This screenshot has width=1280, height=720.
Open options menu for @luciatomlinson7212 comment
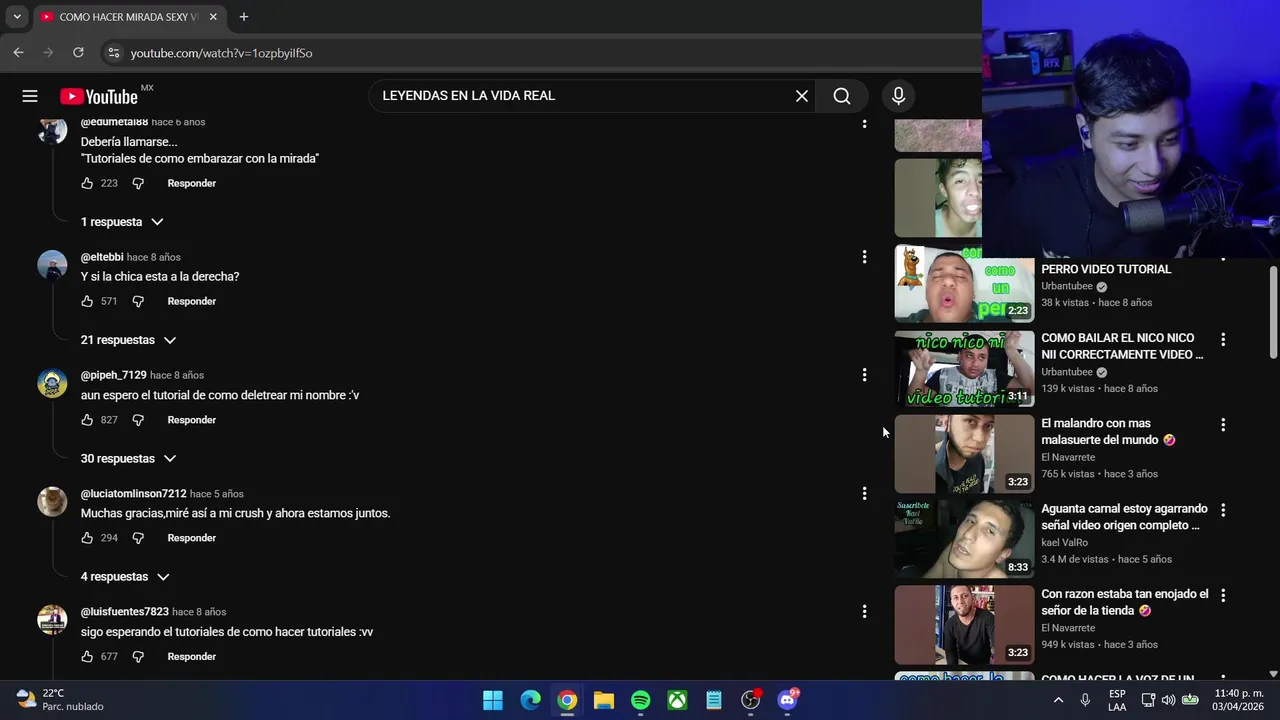click(864, 493)
